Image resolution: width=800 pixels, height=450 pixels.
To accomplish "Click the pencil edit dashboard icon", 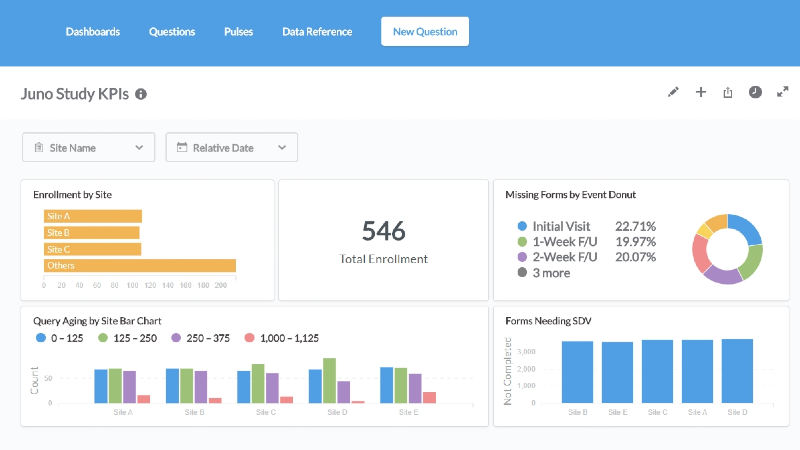I will 673,92.
